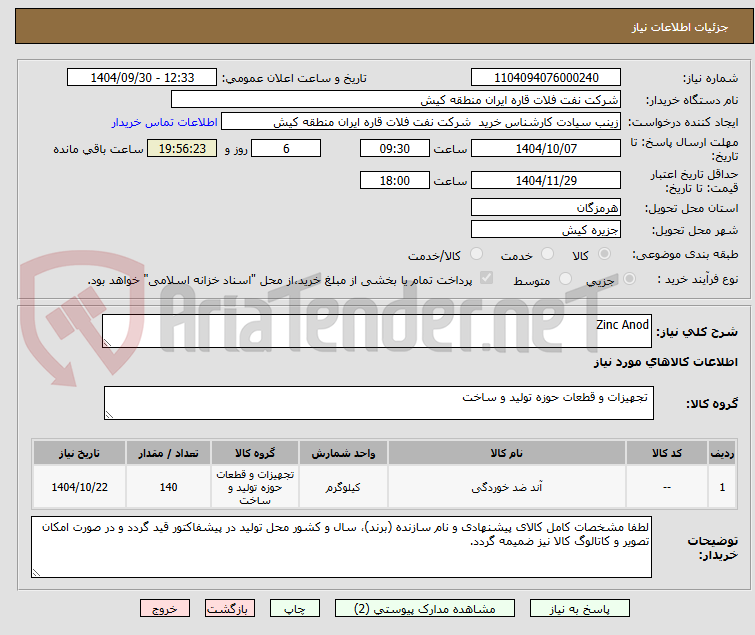
Task: Click the گروه کالا textarea
Action: click(x=378, y=403)
